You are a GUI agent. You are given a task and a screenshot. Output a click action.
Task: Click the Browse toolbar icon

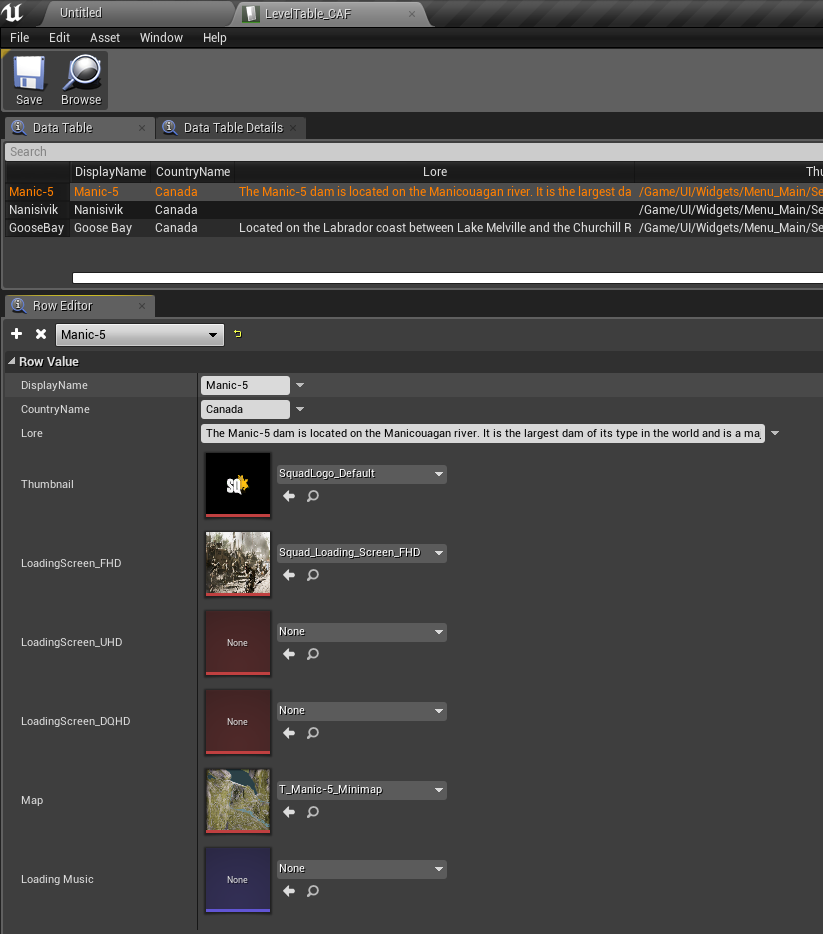pos(81,80)
